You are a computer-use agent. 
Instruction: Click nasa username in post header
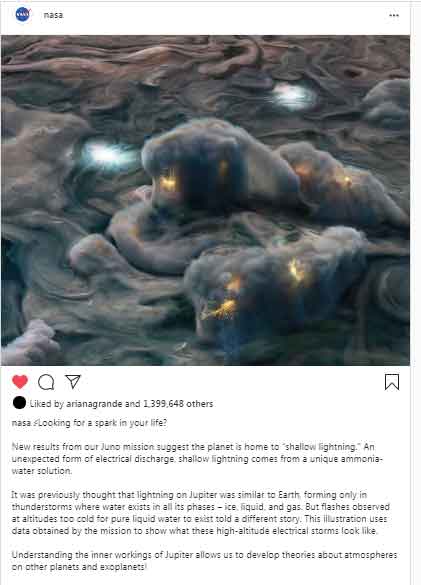(x=53, y=15)
